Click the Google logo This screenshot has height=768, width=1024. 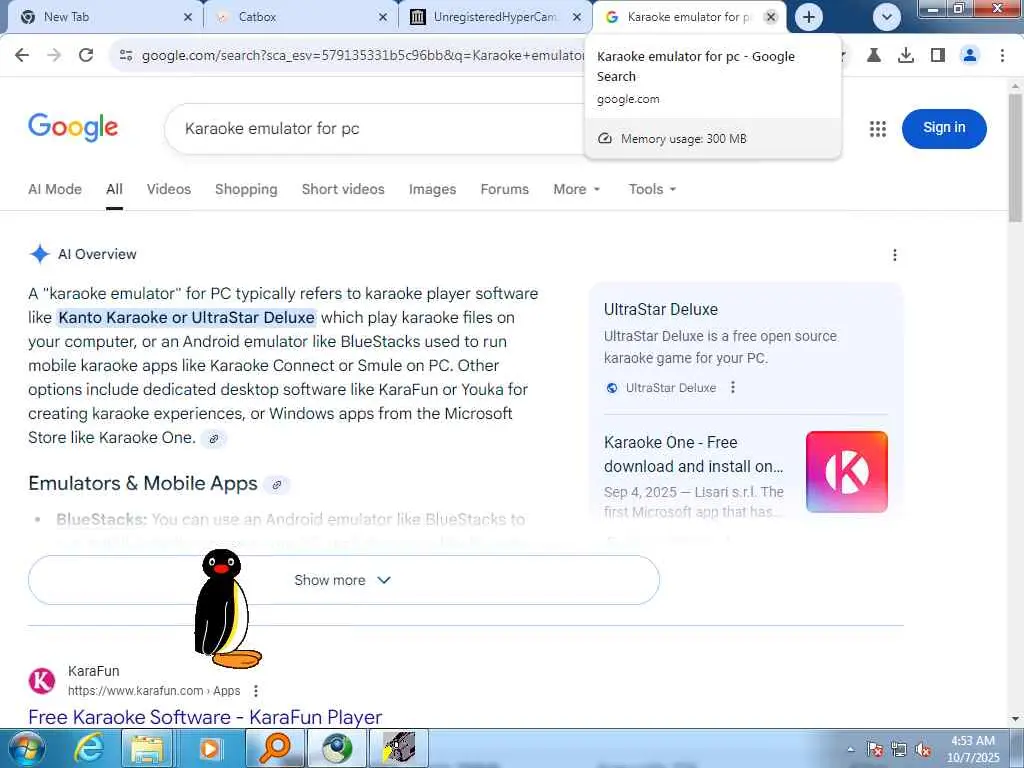[x=73, y=127]
